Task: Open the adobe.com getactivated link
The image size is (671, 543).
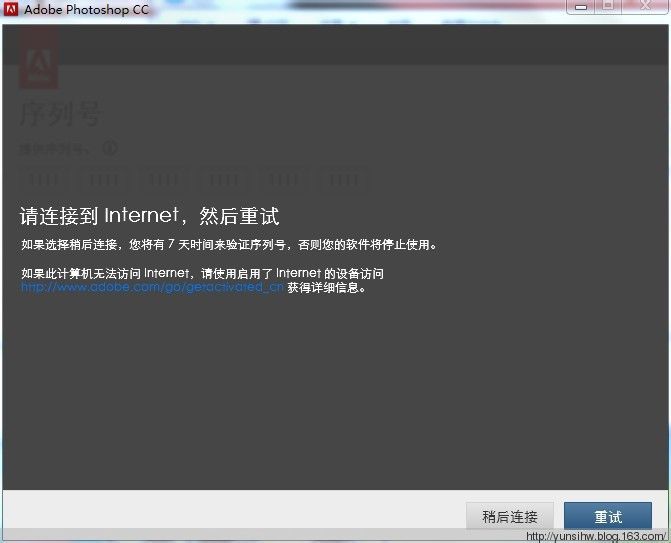Action: click(152, 287)
